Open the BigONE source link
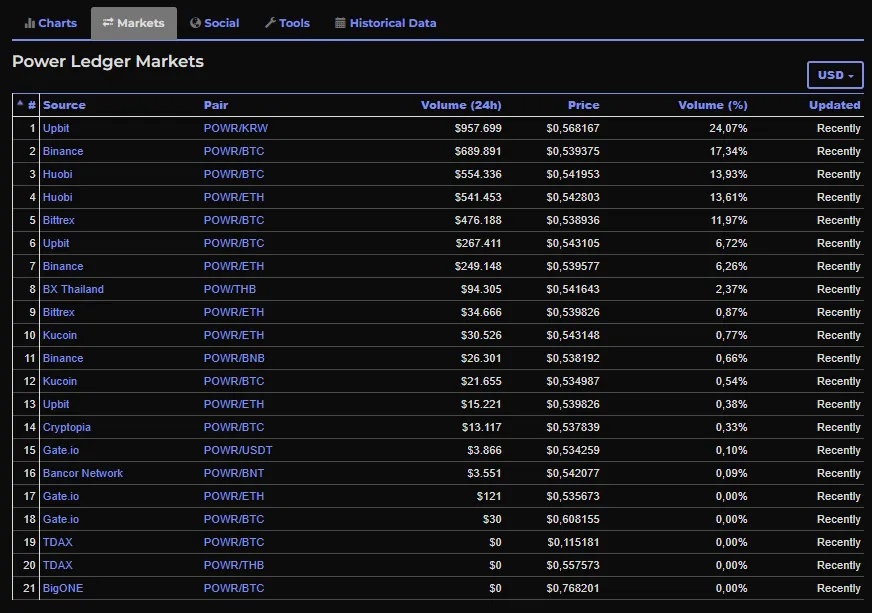 (x=63, y=588)
